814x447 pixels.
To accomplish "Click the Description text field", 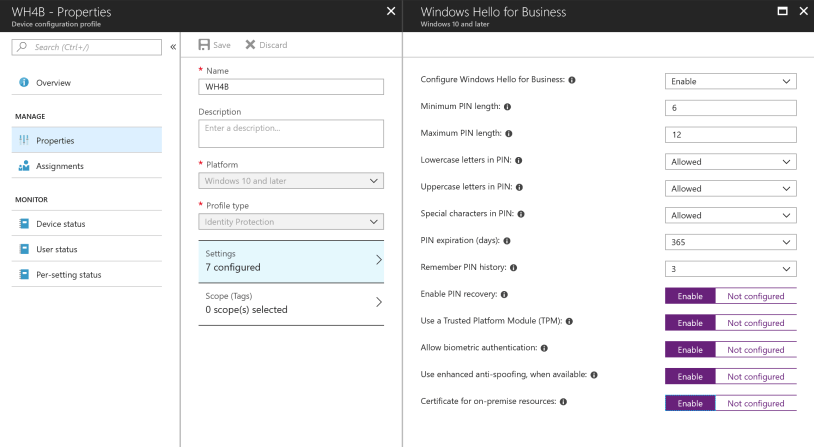I will 291,133.
